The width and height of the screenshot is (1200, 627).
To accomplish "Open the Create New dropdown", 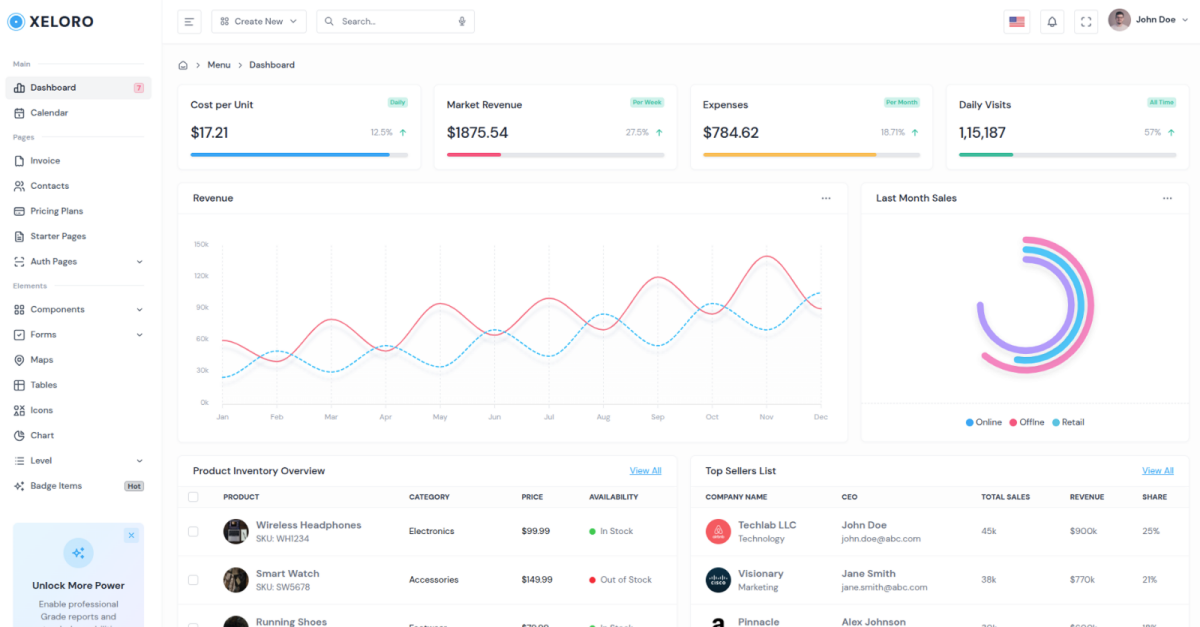I will pyautogui.click(x=259, y=21).
